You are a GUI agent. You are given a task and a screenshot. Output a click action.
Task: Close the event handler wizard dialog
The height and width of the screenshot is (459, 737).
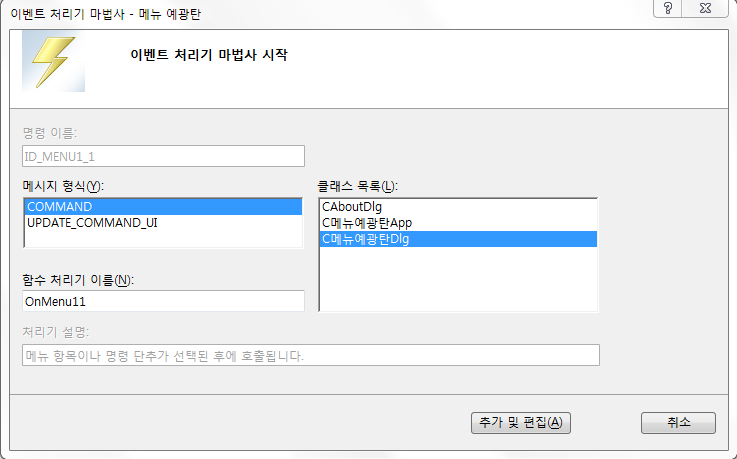(x=705, y=7)
